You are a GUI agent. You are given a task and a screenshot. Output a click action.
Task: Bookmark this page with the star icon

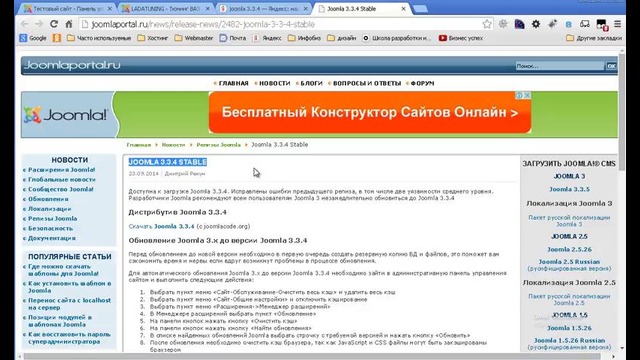487,24
